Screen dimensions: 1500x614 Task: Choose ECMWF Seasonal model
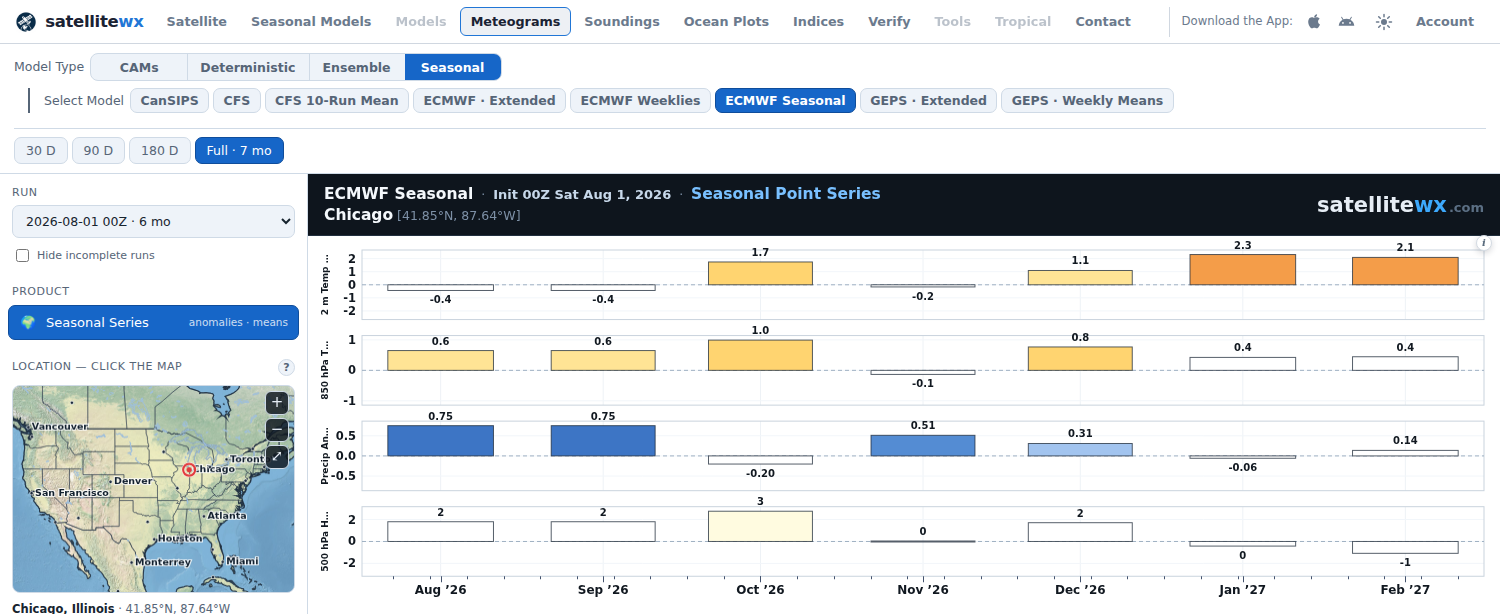point(785,100)
